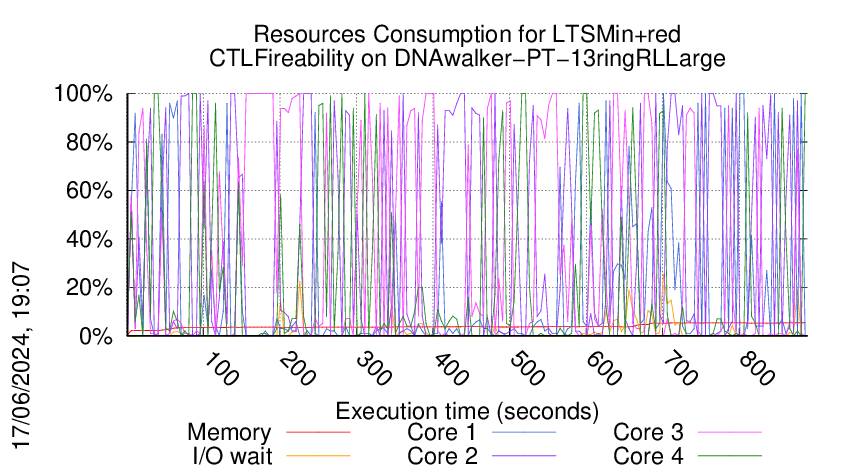Click the orange I/O wait legend line sample
Viewport: 850px width, 475px height.
318,456
